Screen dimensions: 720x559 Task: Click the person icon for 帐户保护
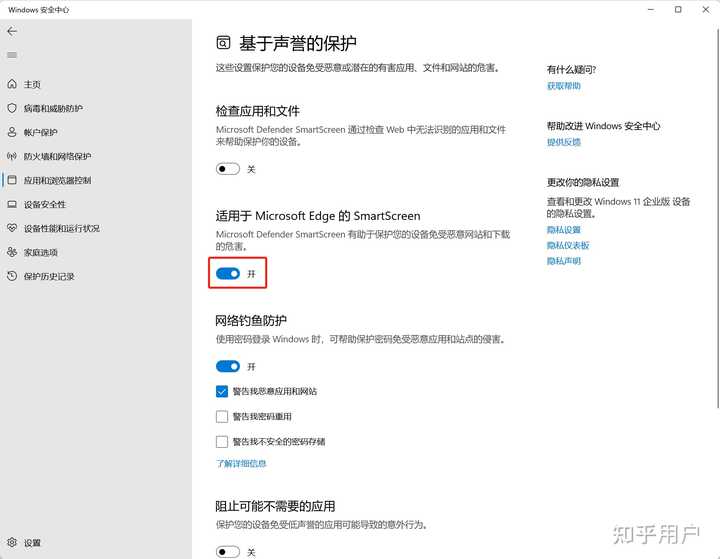[12, 132]
